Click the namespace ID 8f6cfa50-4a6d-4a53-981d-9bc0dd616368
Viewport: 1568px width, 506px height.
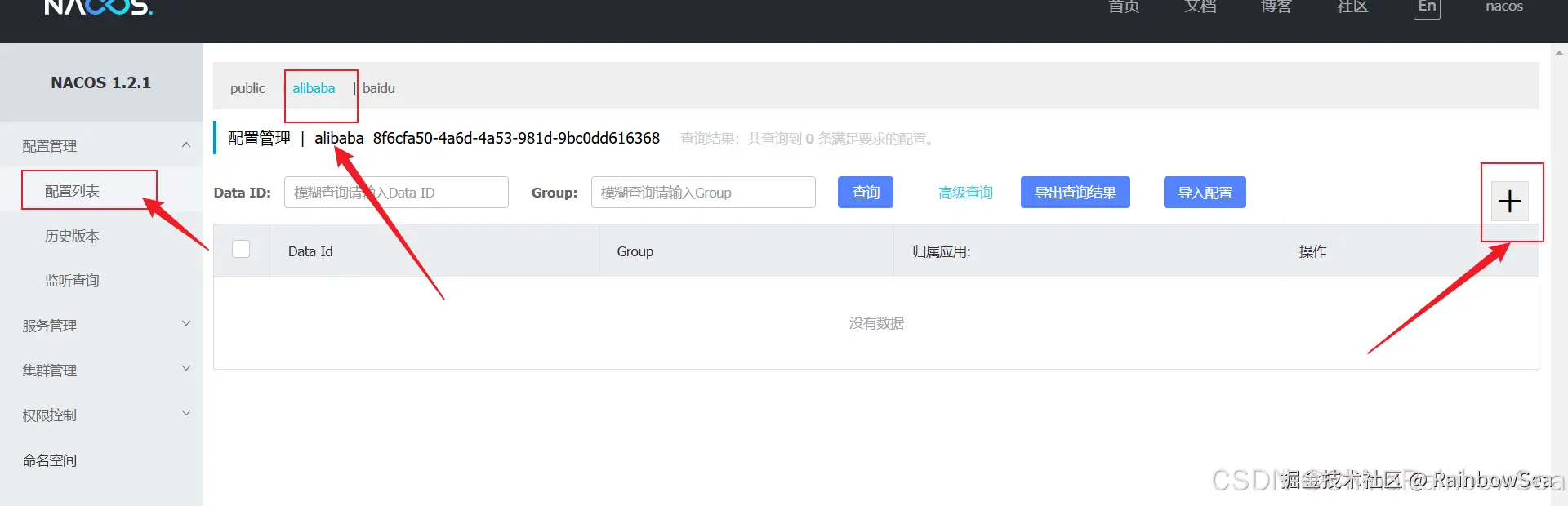tap(516, 138)
